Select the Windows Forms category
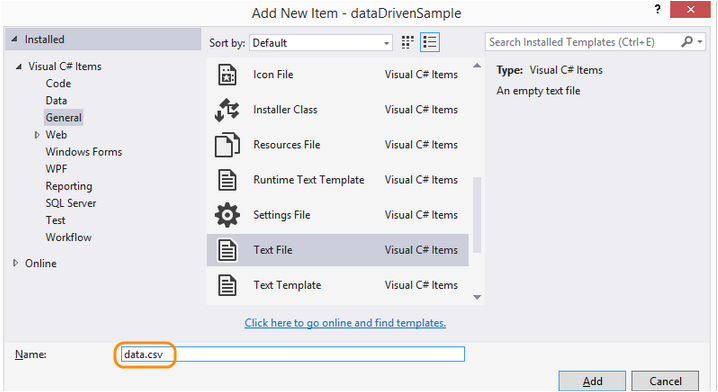Image resolution: width=718 pixels, height=392 pixels. click(84, 152)
